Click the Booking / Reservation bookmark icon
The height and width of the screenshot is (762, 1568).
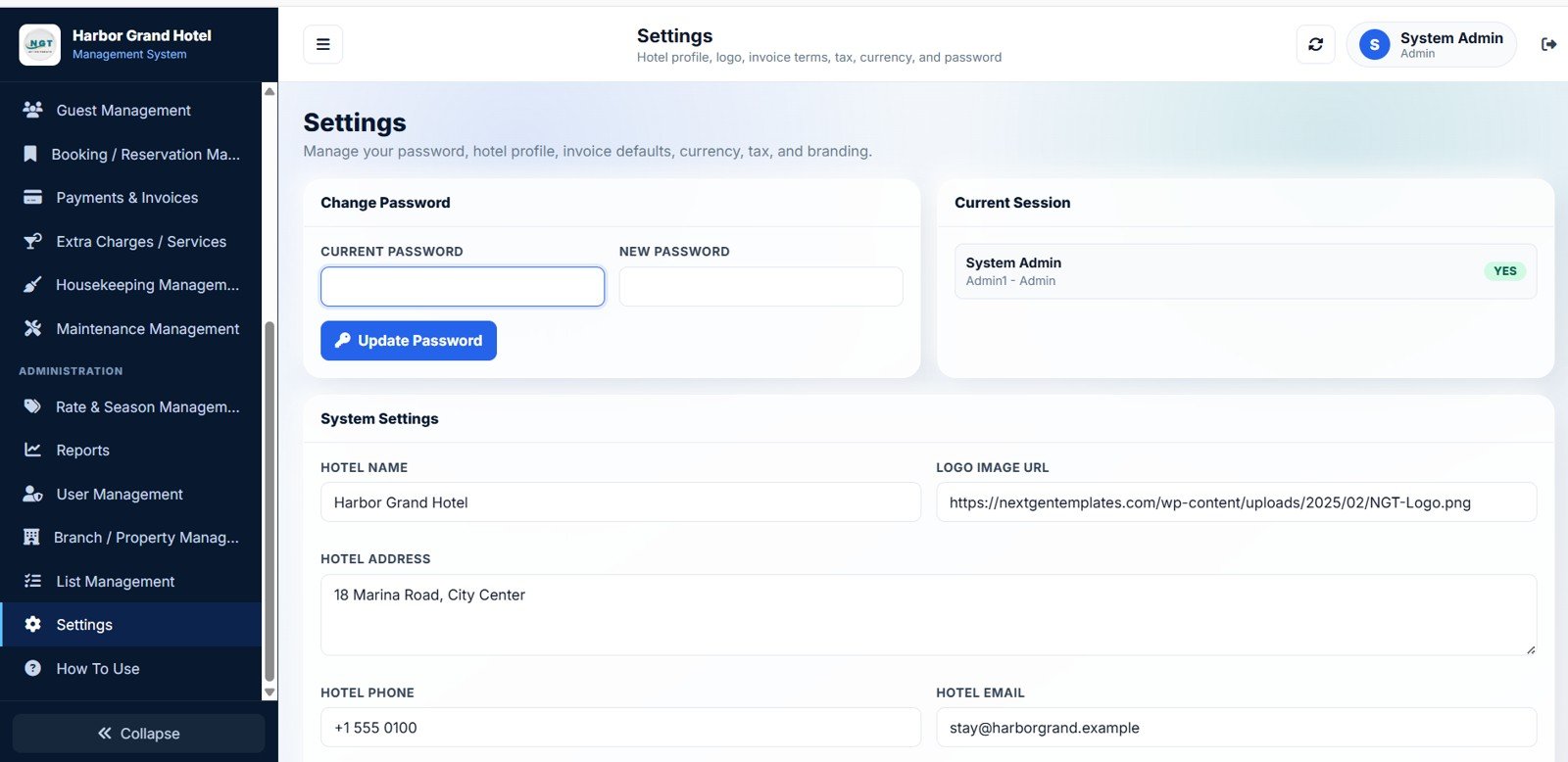30,154
